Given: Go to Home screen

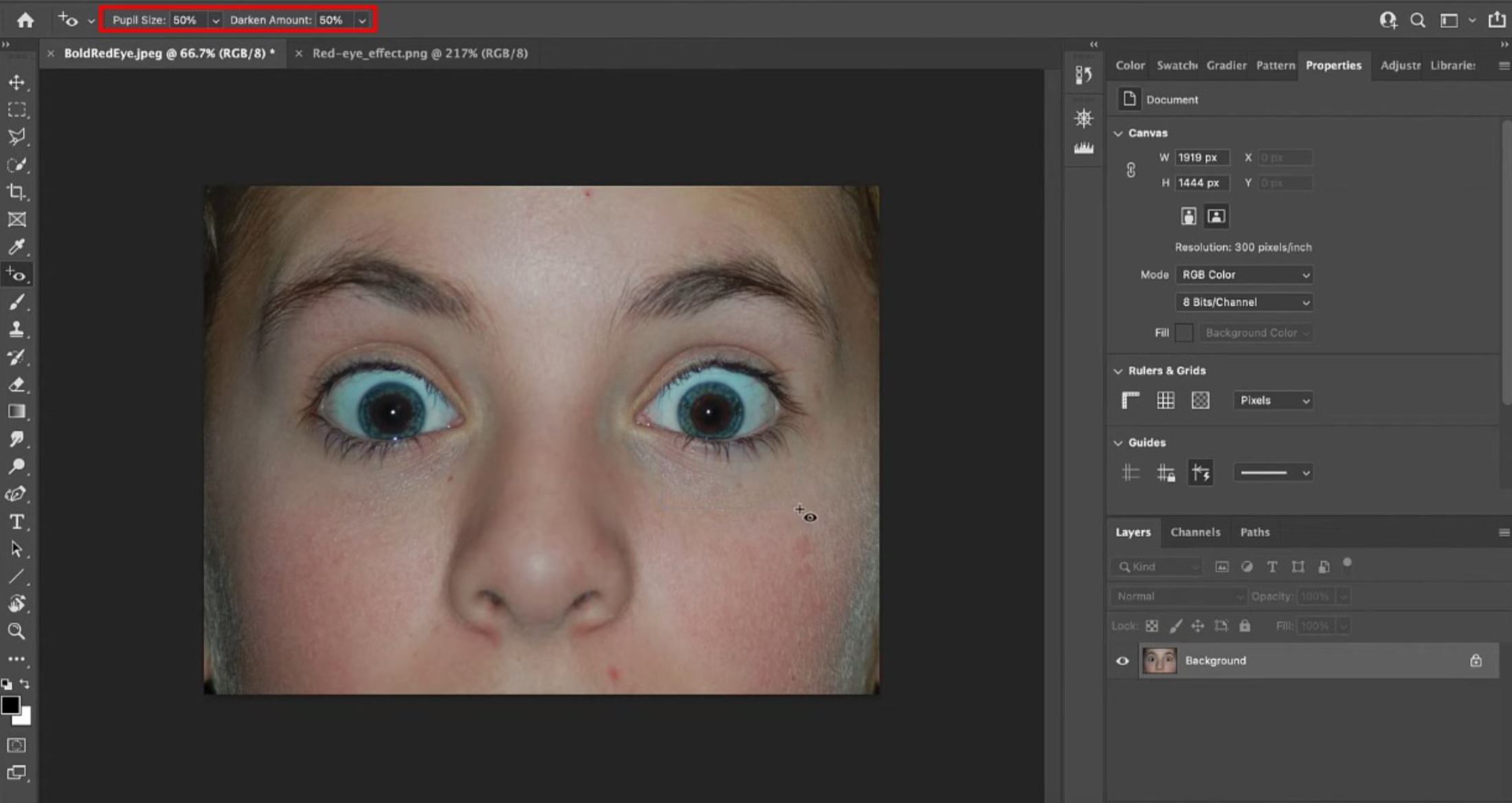Looking at the screenshot, I should coord(25,20).
